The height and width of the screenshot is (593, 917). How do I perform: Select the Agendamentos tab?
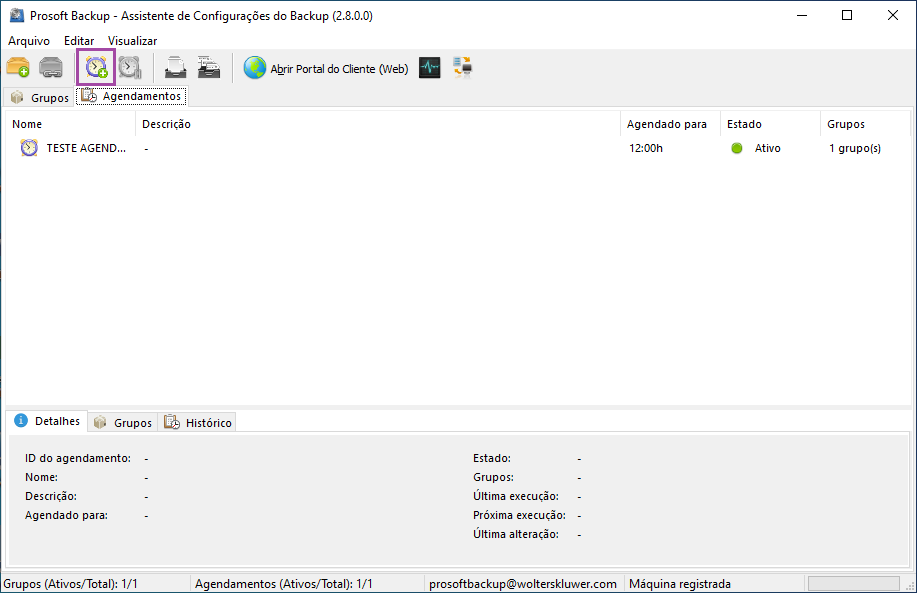pyautogui.click(x=131, y=96)
